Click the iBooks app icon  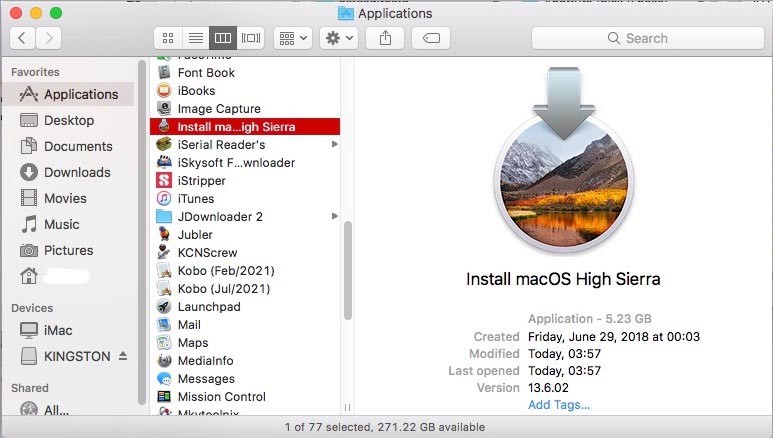tap(164, 91)
